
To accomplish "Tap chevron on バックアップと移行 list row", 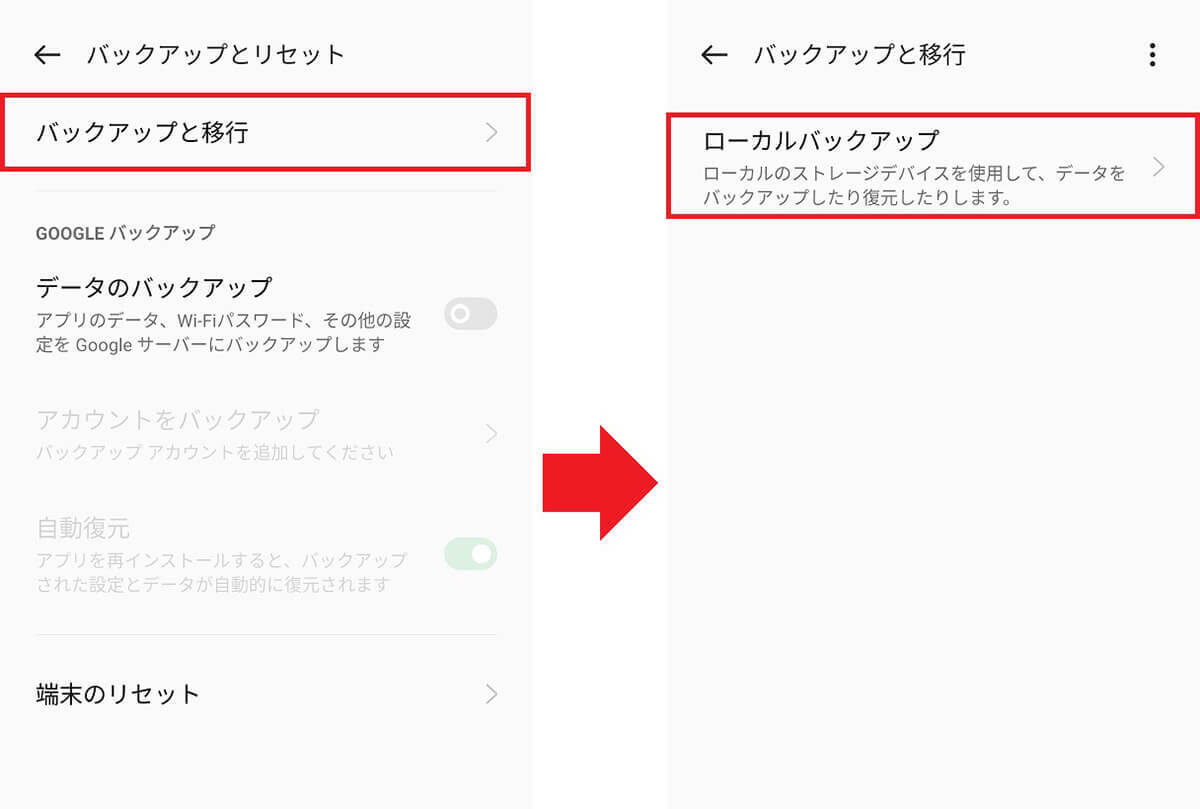I will tap(491, 132).
